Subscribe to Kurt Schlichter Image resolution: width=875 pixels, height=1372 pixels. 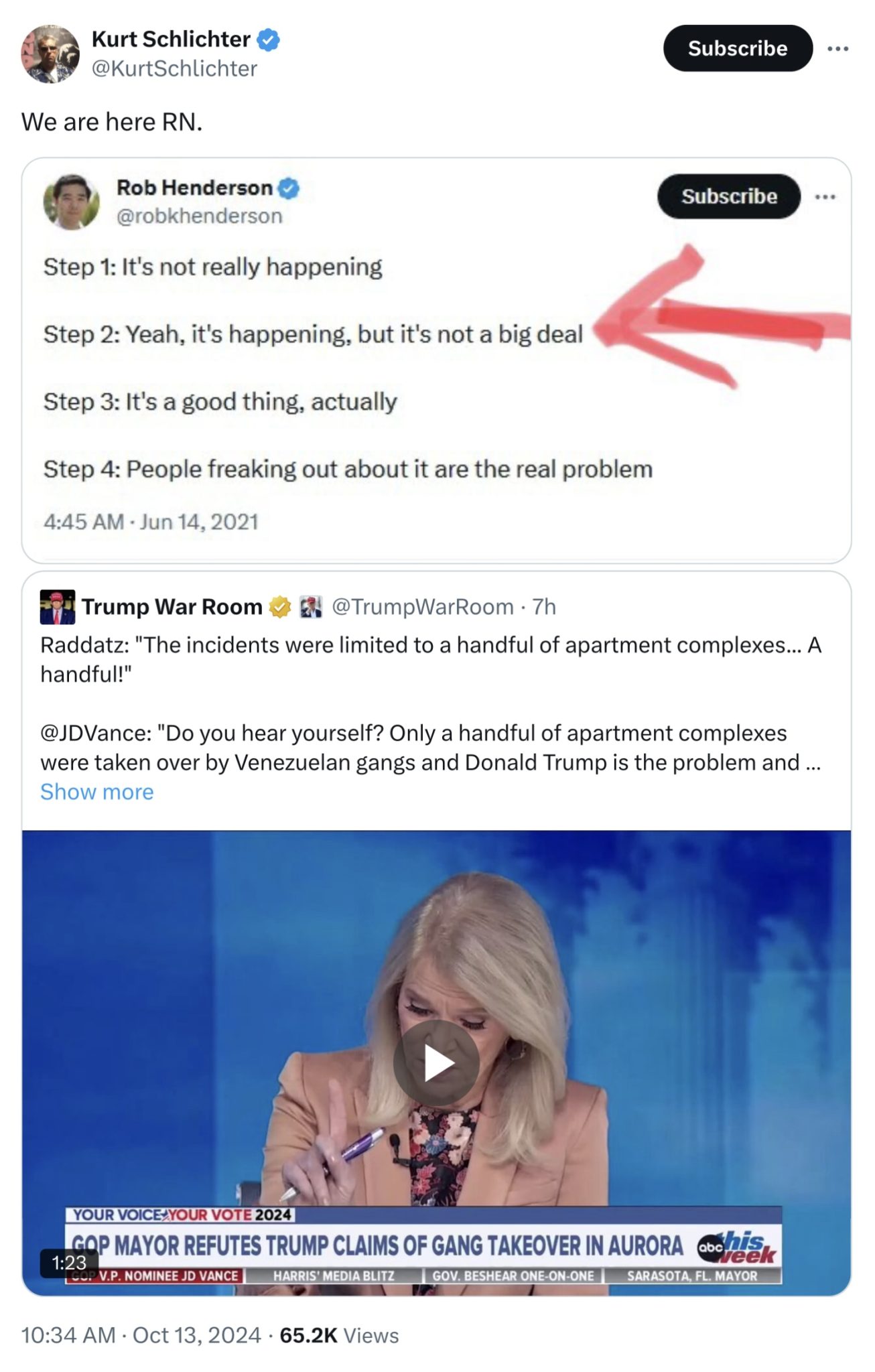(737, 48)
